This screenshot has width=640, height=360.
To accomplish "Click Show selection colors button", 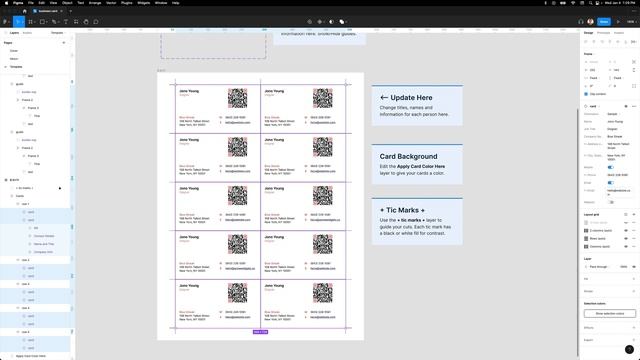I will [x=610, y=313].
